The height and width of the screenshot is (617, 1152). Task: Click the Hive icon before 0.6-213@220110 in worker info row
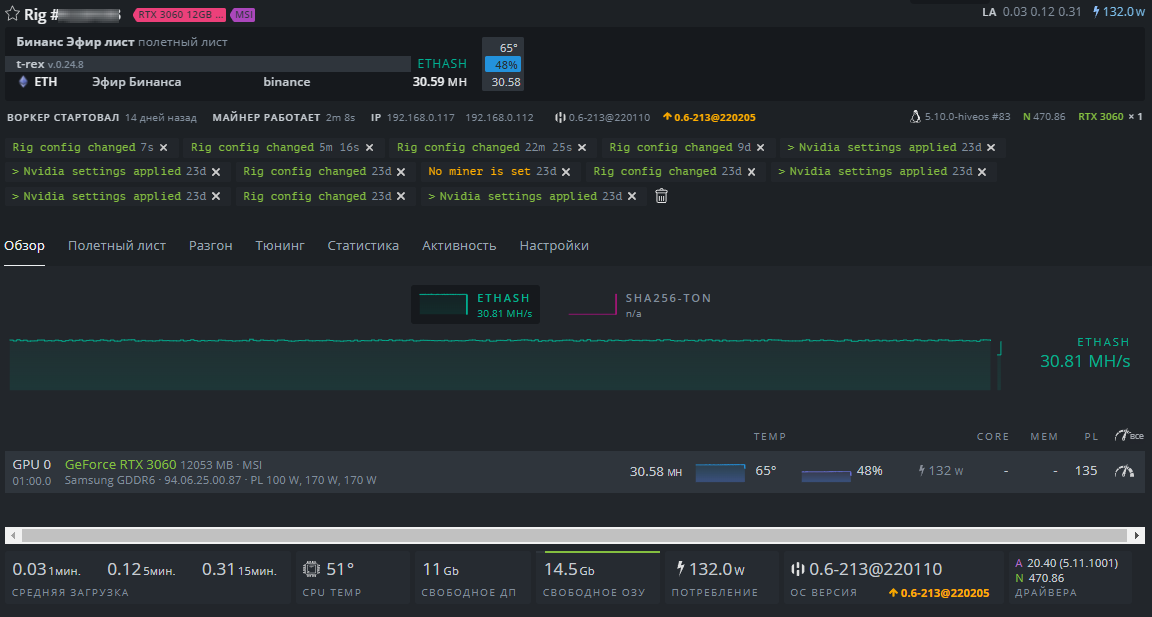click(560, 118)
